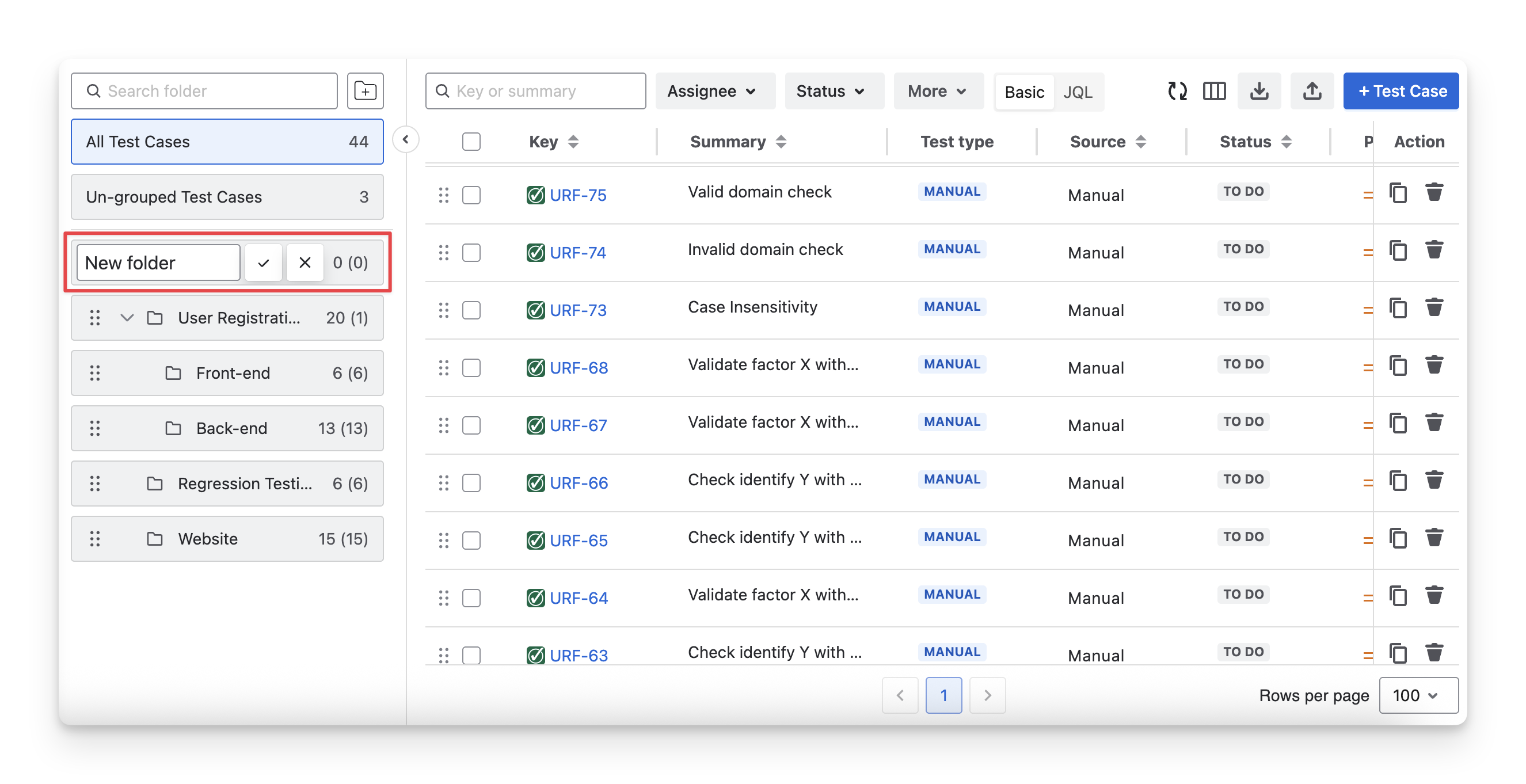Cancel new folder creation with X
Image resolution: width=1526 pixels, height=784 pixels.
tap(305, 262)
